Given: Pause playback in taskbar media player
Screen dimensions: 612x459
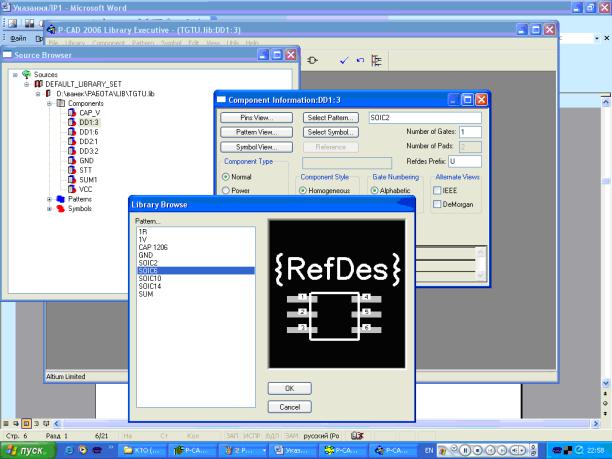Looking at the screenshot, I should click(x=465, y=450).
